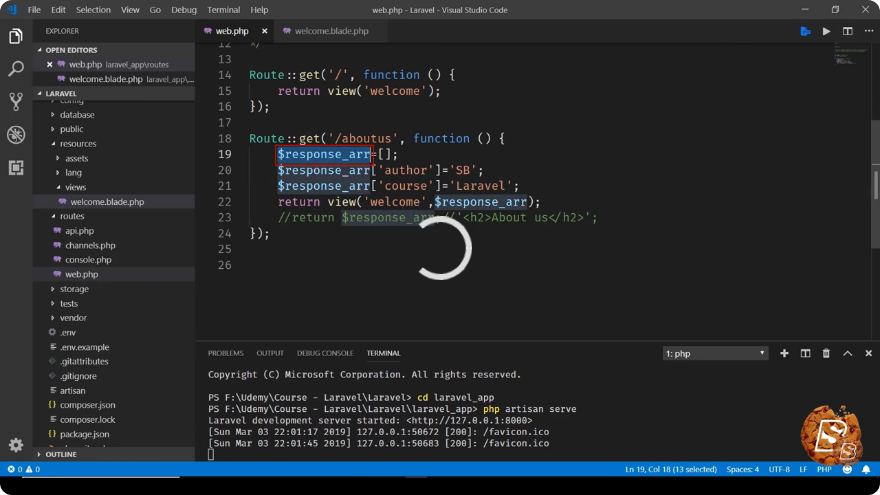Open the .env file
The height and width of the screenshot is (495, 880).
click(x=68, y=332)
